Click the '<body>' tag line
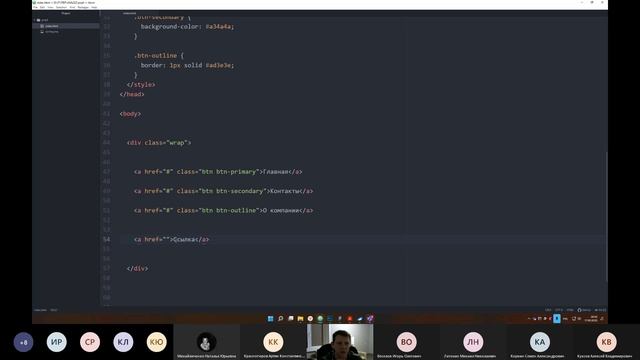Screen dimensions: 640x360 [130, 114]
